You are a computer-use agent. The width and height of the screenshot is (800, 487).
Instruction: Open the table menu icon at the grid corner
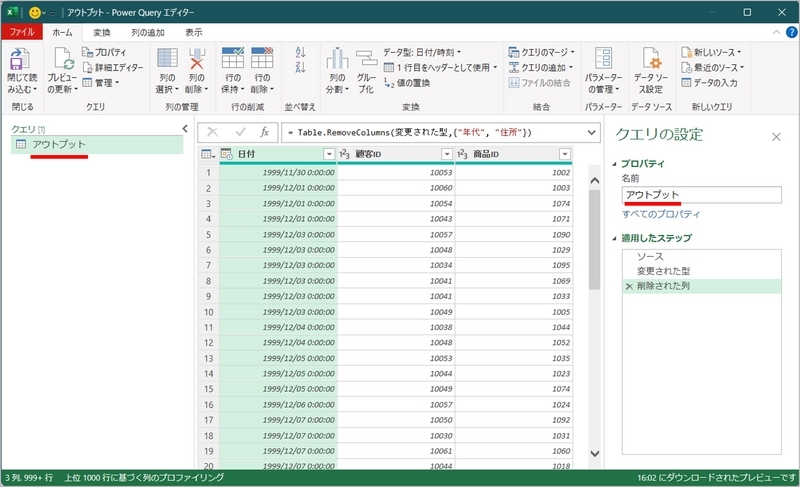208,154
